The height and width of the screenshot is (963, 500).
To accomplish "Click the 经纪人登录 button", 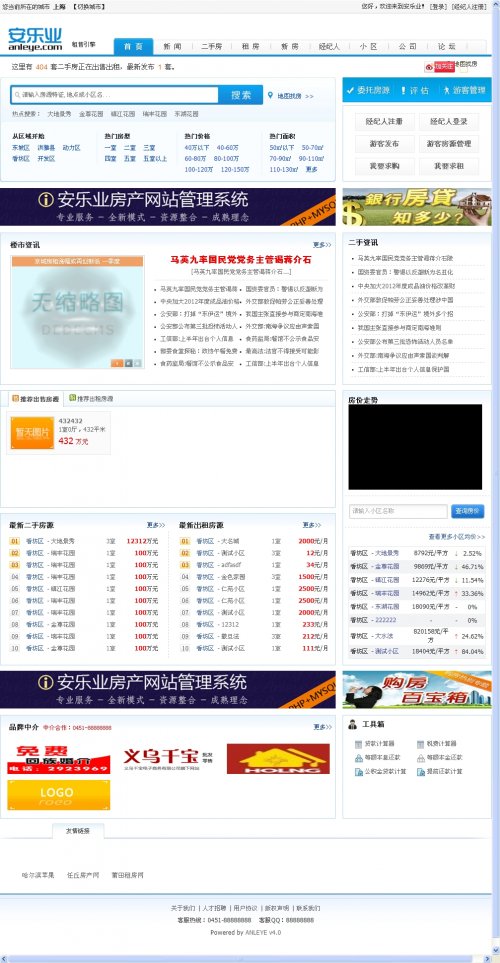I will point(449,122).
